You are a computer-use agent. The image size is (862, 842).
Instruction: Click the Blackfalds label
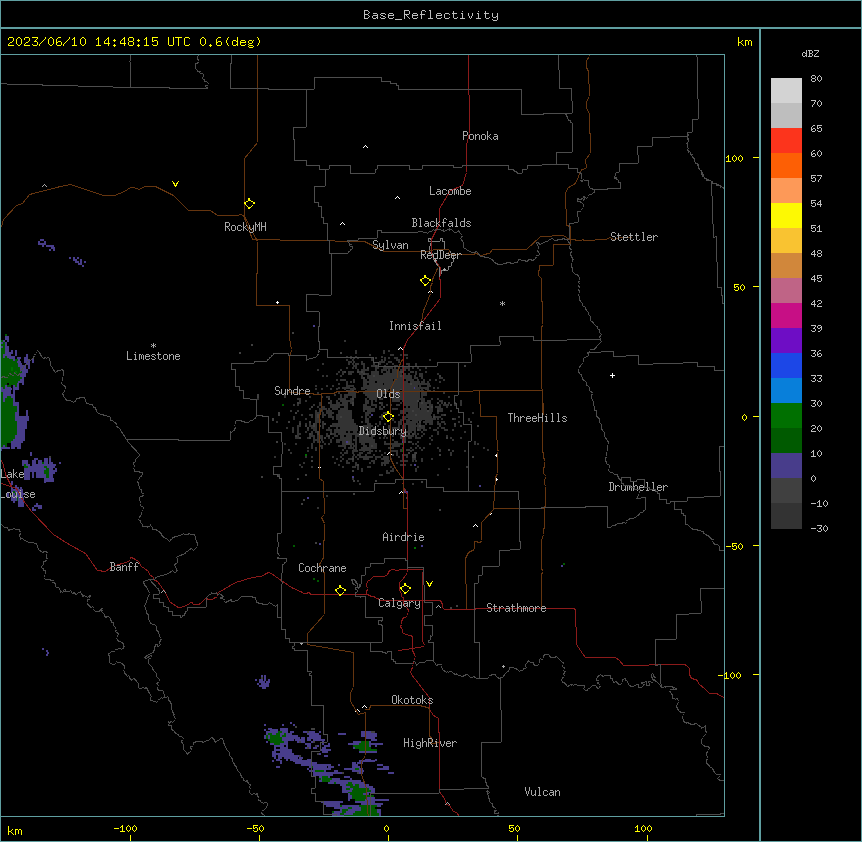pyautogui.click(x=441, y=223)
